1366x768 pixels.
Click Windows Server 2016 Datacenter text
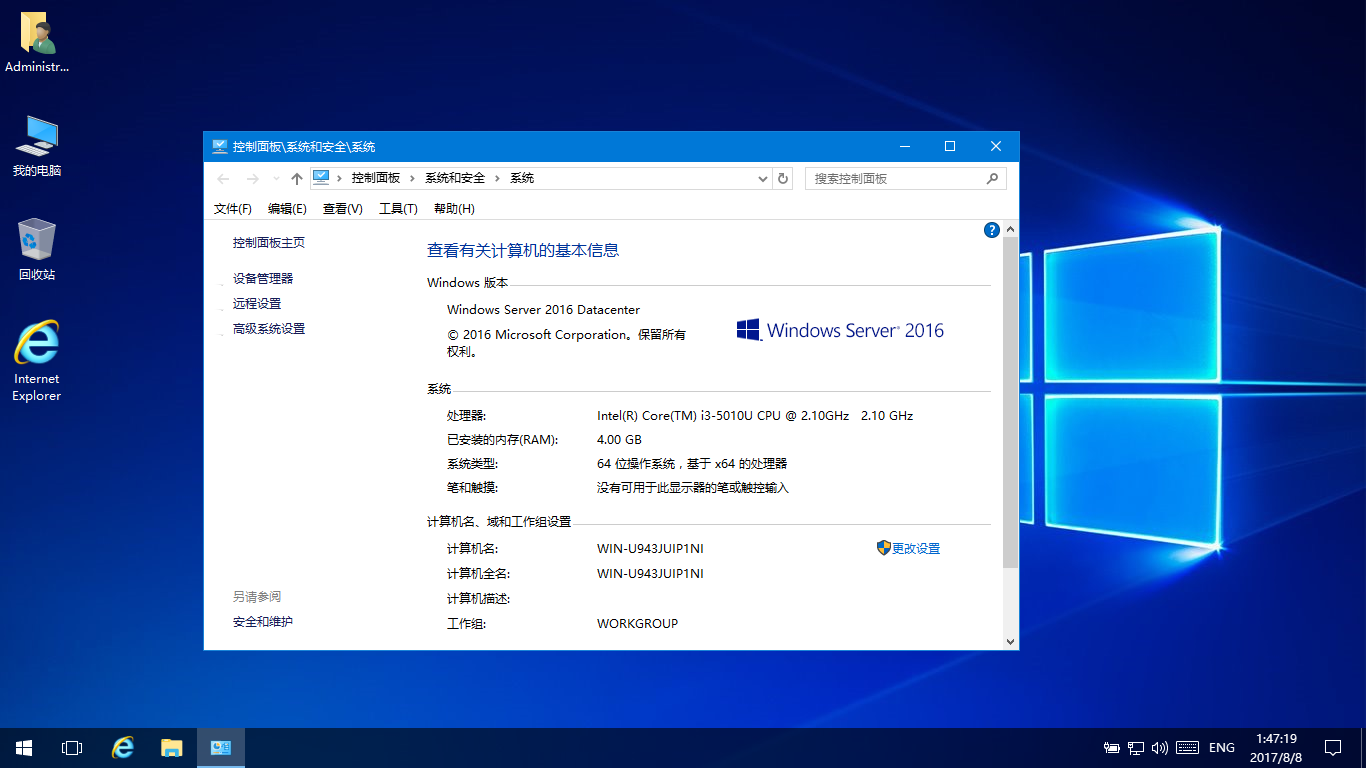(543, 310)
